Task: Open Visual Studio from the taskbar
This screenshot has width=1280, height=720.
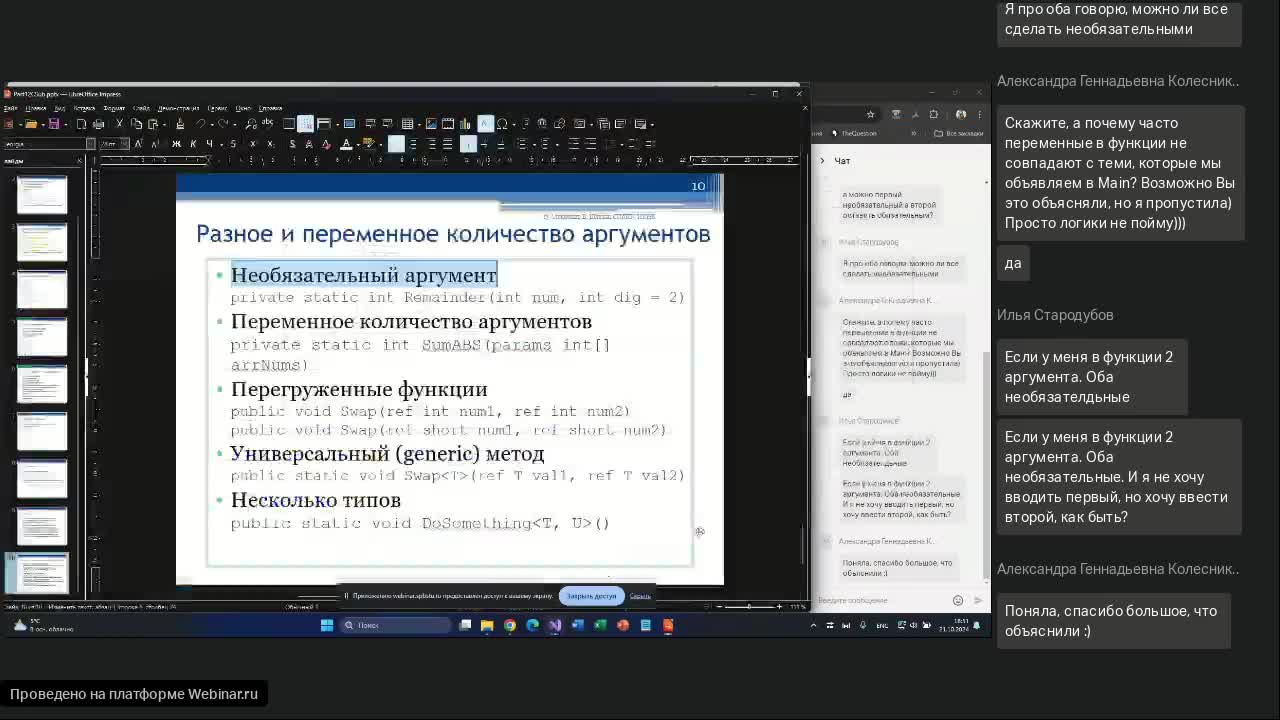Action: (553, 625)
